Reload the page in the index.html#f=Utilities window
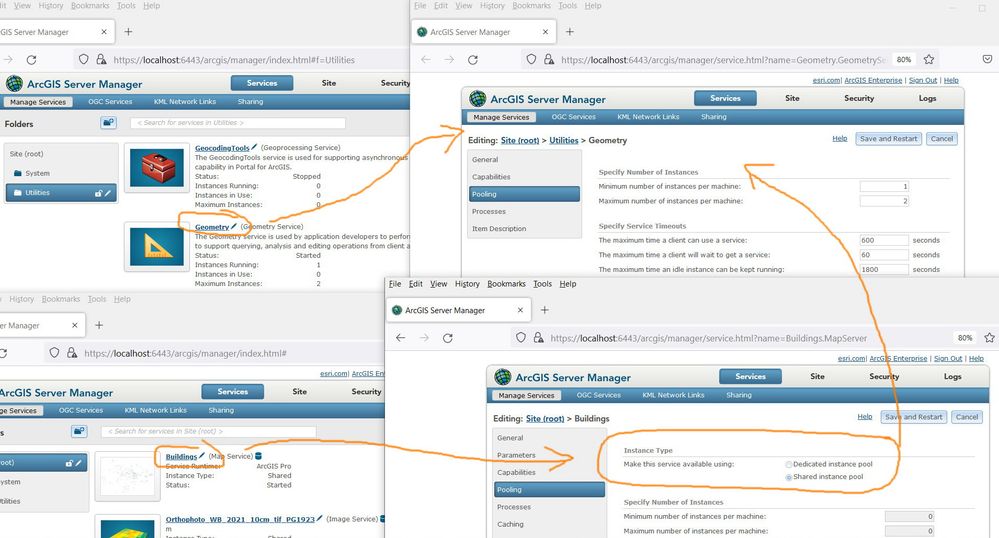Viewport: 999px width, 538px height. pyautogui.click(x=31, y=60)
